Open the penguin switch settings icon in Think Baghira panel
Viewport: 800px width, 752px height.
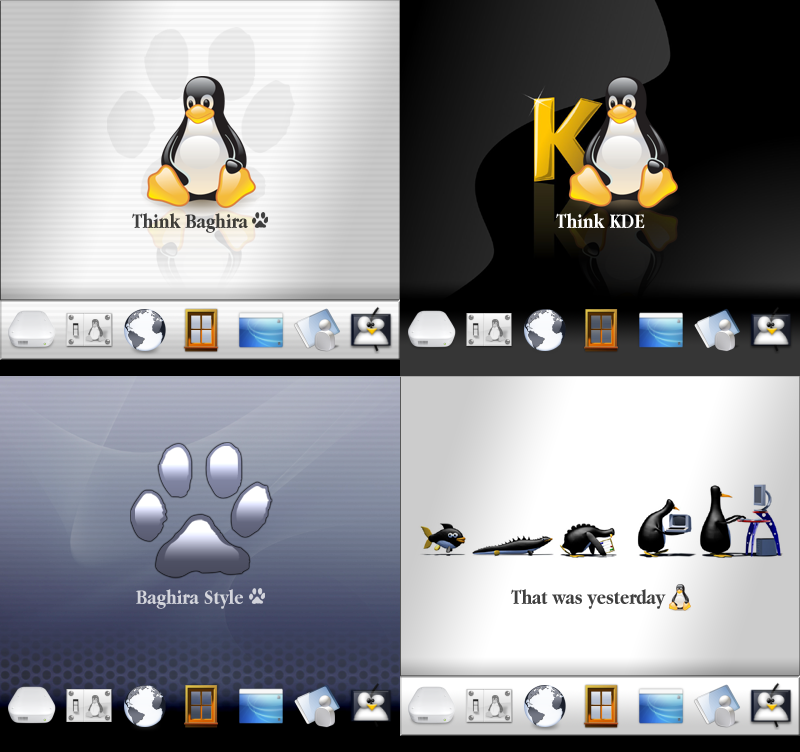pos(89,330)
